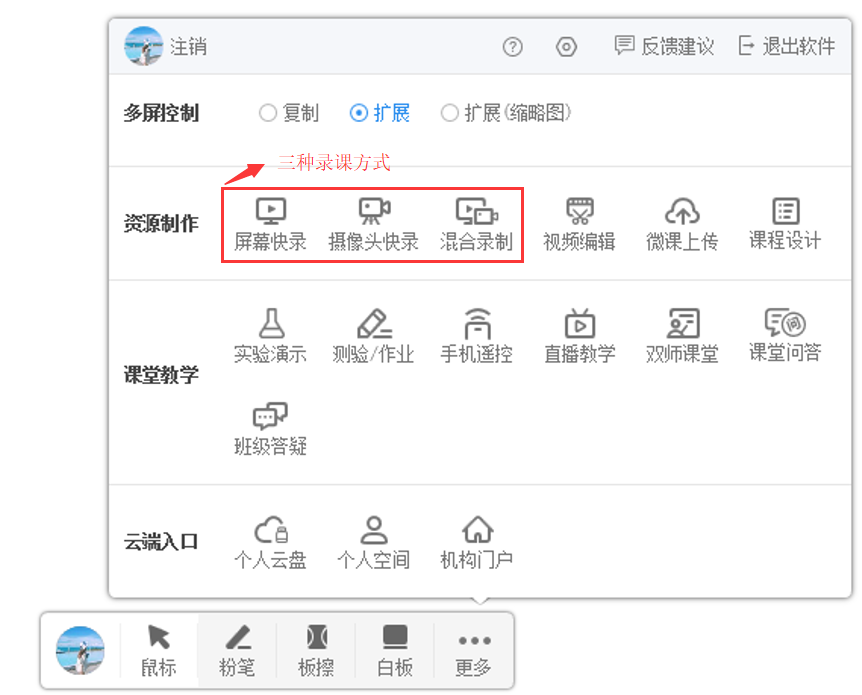Start 直播教学 live teaching

pyautogui.click(x=579, y=336)
